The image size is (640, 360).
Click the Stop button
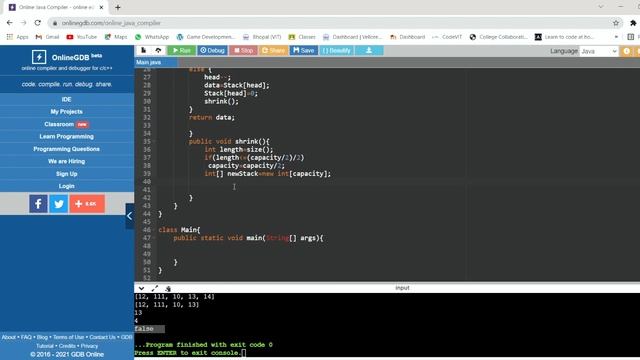click(x=243, y=50)
